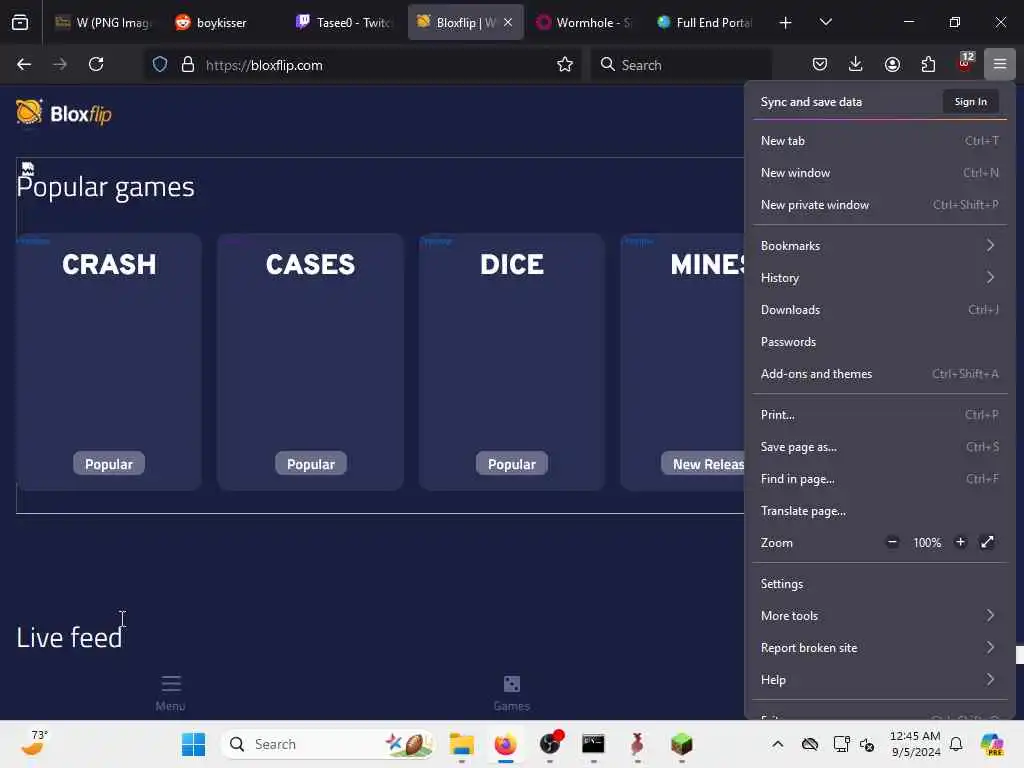1024x768 pixels.
Task: Click the browser Search box
Action: pyautogui.click(x=680, y=65)
